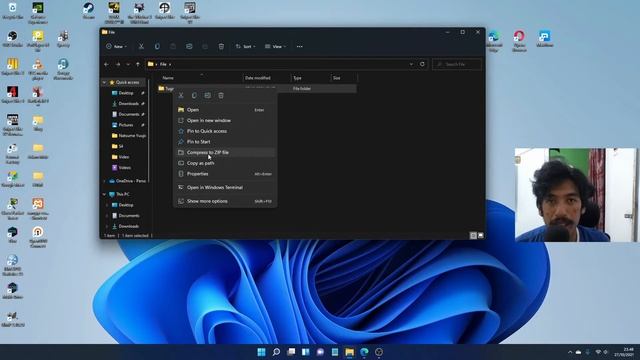Click the Copy icon in the Explorer toolbar
This screenshot has width=640, height=360.
157,47
